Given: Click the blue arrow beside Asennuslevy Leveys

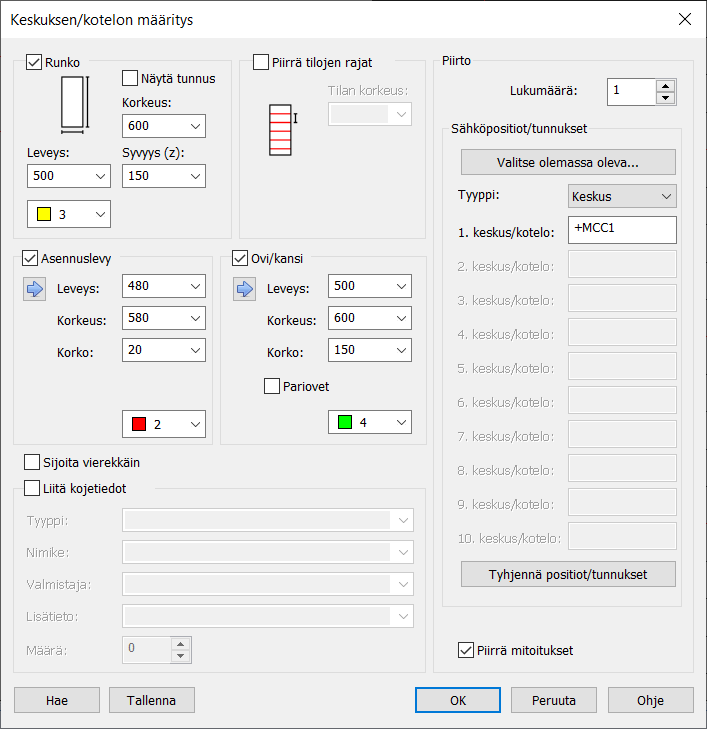Looking at the screenshot, I should coord(35,289).
